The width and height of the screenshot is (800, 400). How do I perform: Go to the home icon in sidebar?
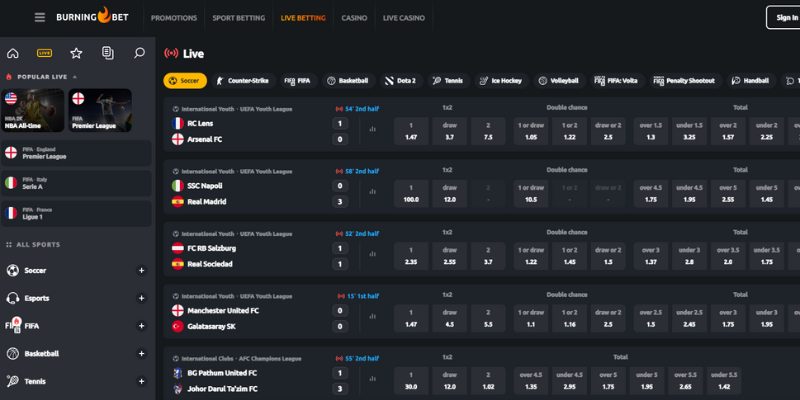coord(13,53)
